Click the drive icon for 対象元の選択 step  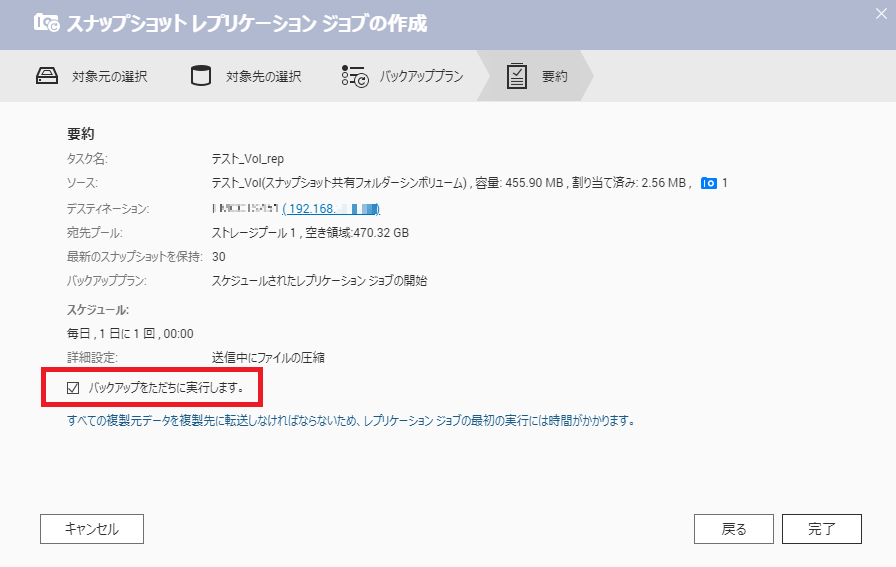tap(48, 77)
